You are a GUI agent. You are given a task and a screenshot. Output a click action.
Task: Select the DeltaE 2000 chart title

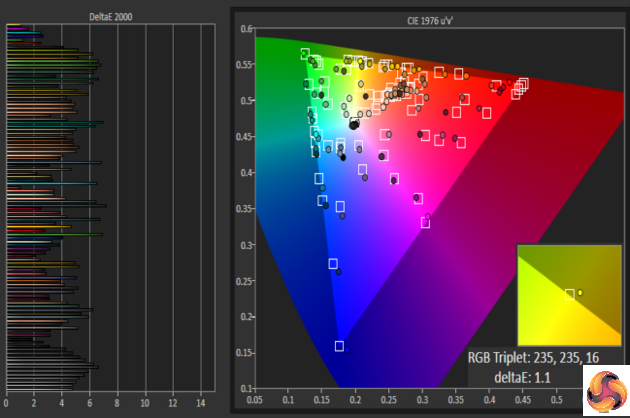tap(110, 17)
